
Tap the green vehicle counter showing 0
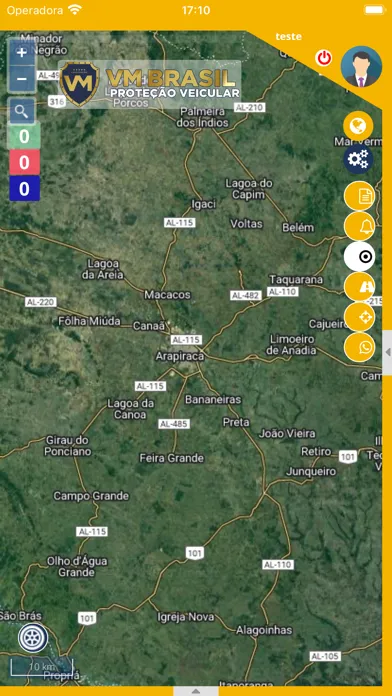coord(24,136)
